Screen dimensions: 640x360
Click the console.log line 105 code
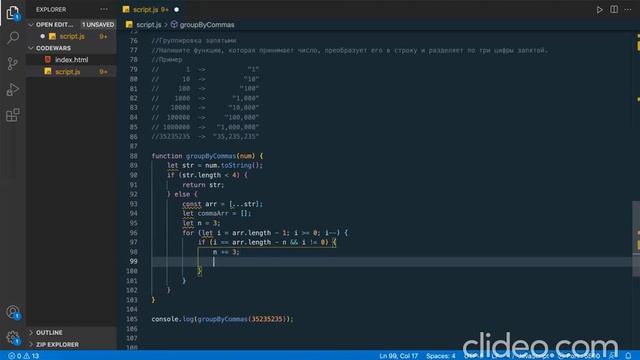click(222, 319)
